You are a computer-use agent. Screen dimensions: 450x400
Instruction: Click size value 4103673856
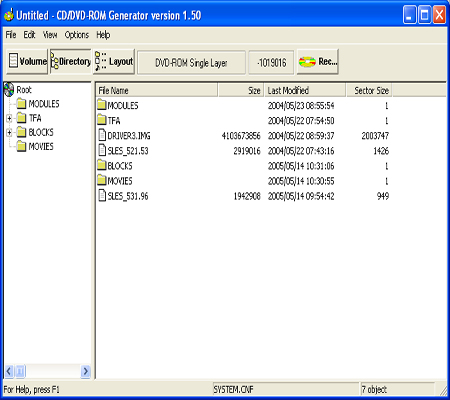tap(241, 136)
